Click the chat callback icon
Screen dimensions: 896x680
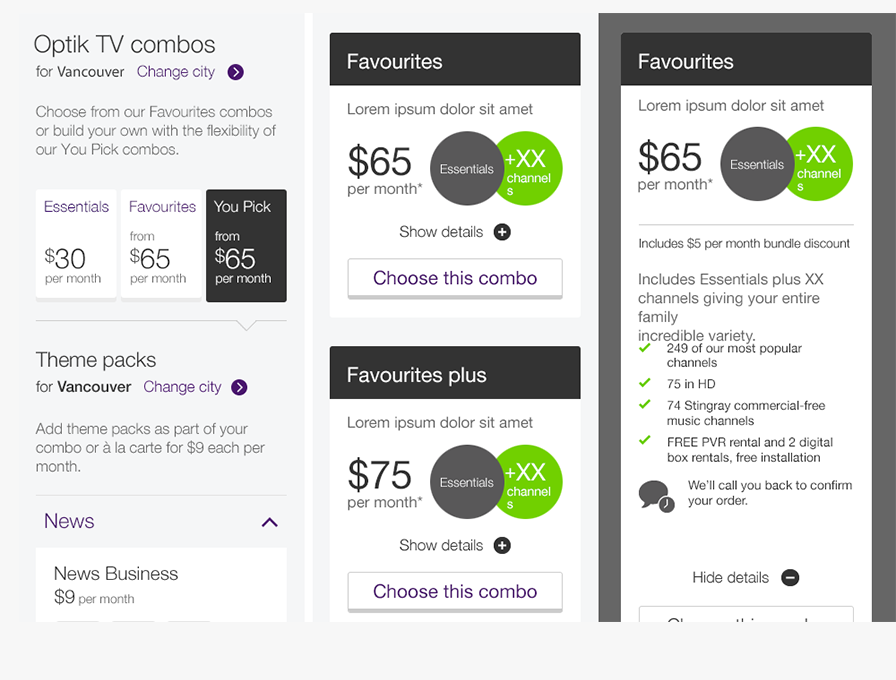(x=657, y=496)
